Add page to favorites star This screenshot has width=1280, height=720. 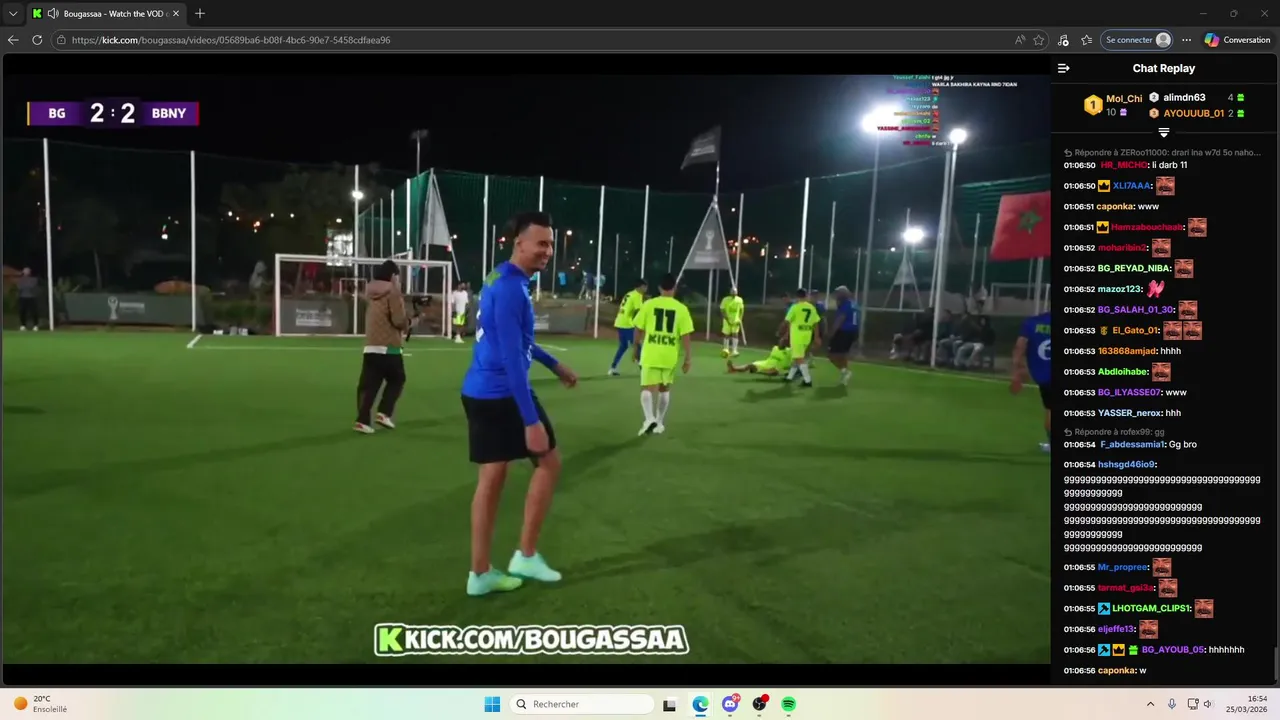pyautogui.click(x=1039, y=40)
